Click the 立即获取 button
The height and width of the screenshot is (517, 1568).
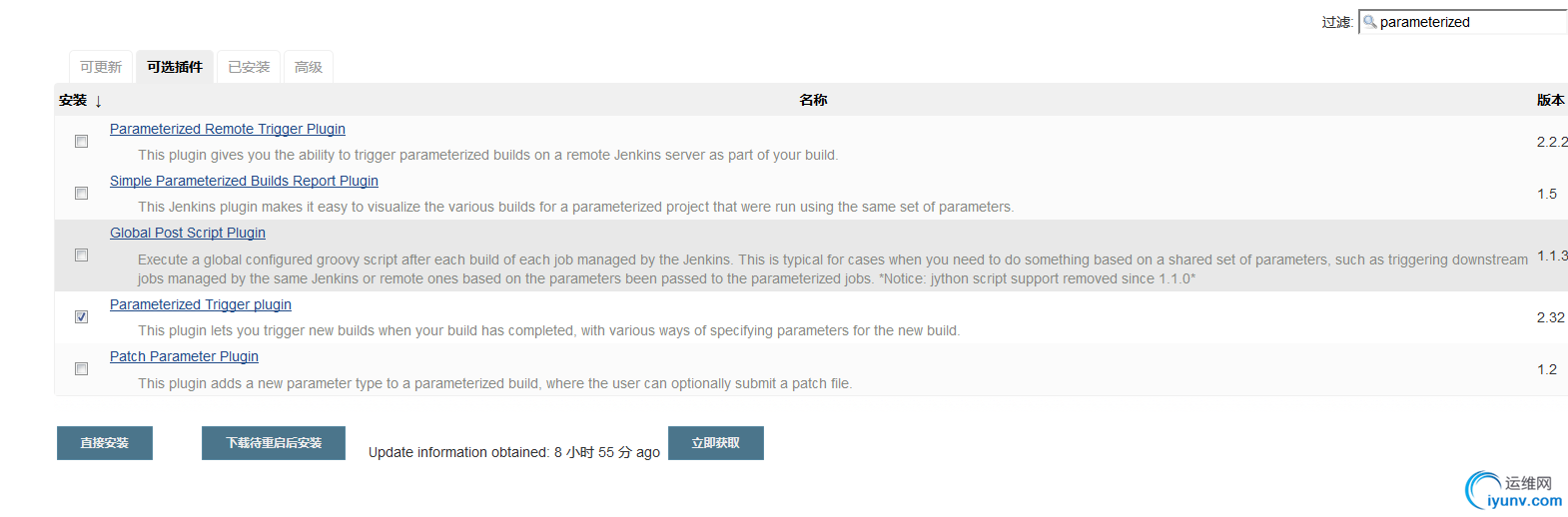pyautogui.click(x=716, y=443)
